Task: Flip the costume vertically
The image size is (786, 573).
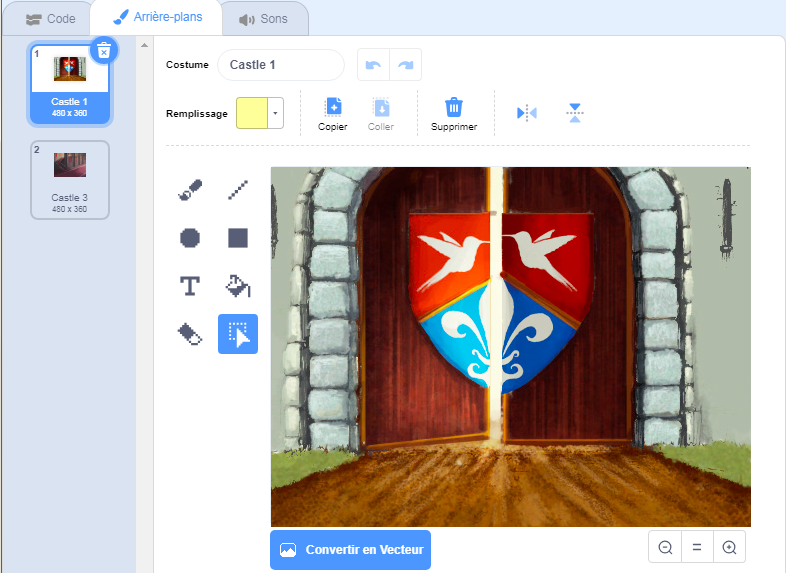Action: tap(574, 113)
